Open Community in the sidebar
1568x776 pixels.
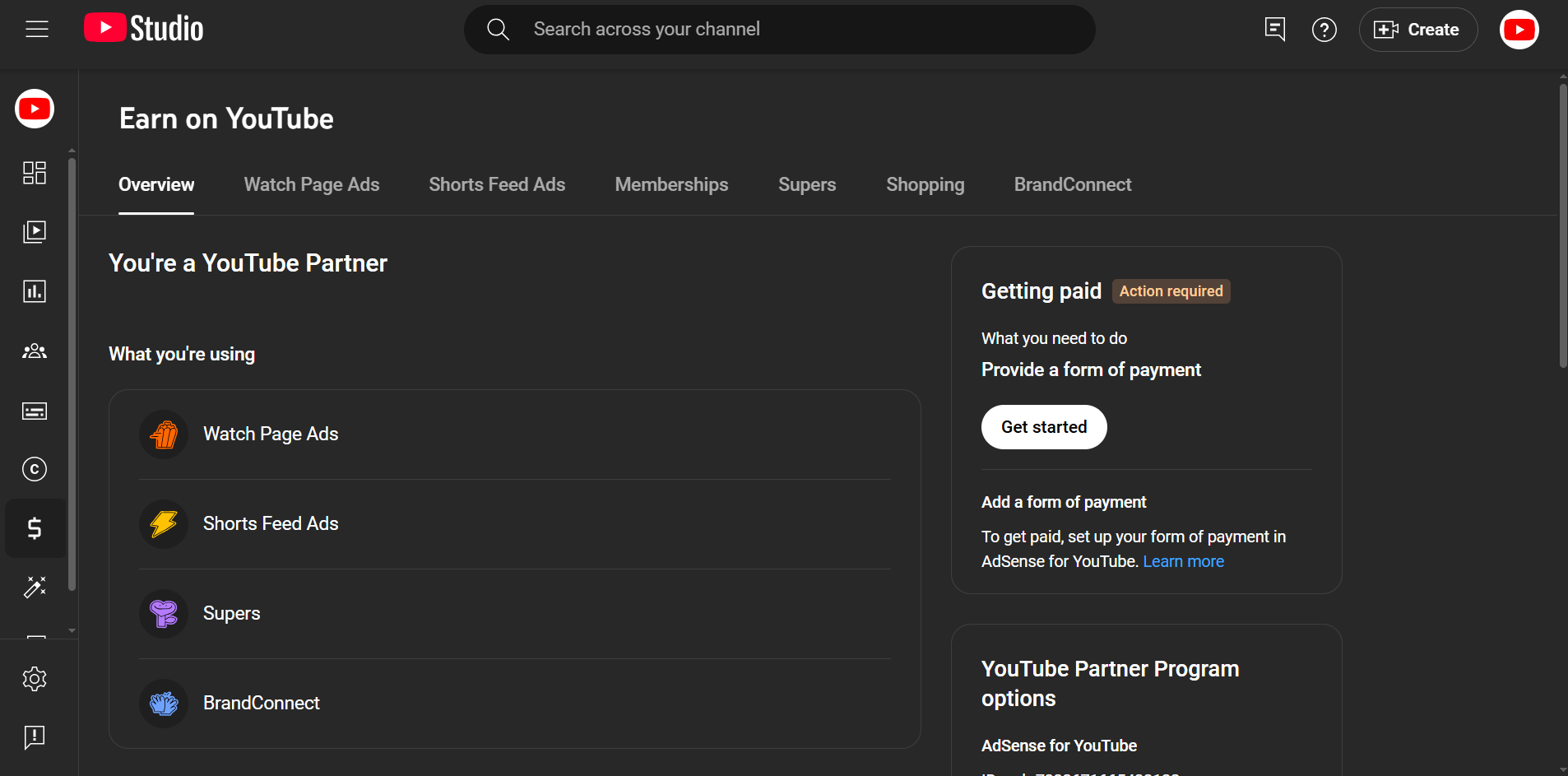(x=35, y=351)
